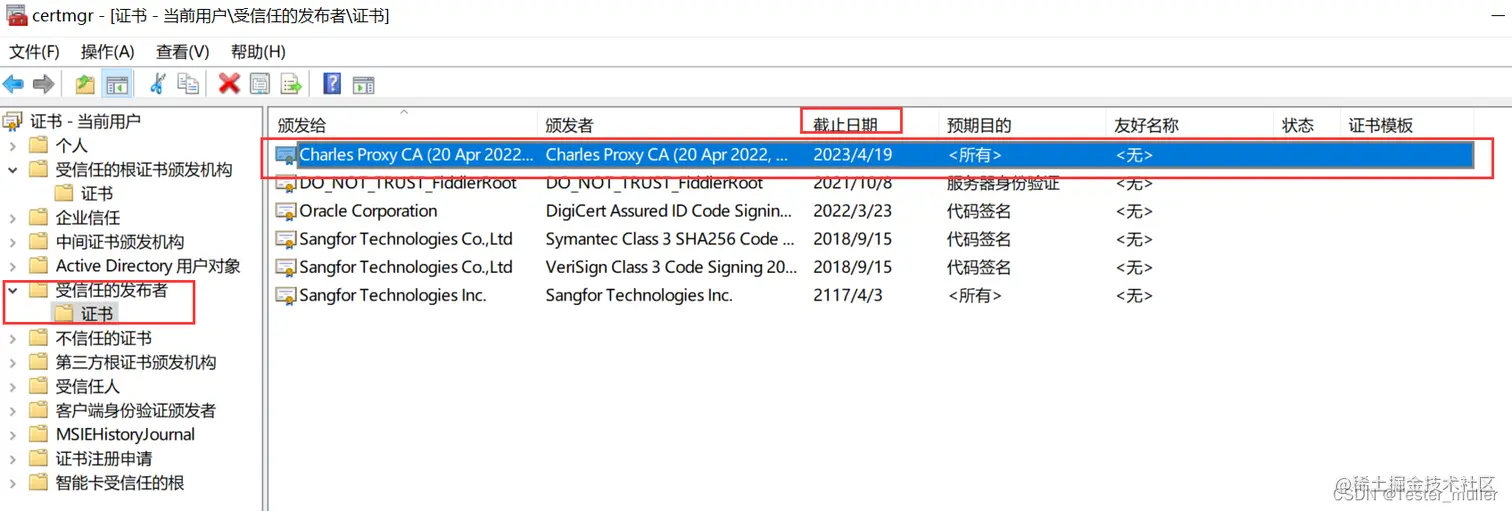Expand the 证书注册申请 node arrow
Screen dimensions: 1512x511
pyautogui.click(x=13, y=458)
